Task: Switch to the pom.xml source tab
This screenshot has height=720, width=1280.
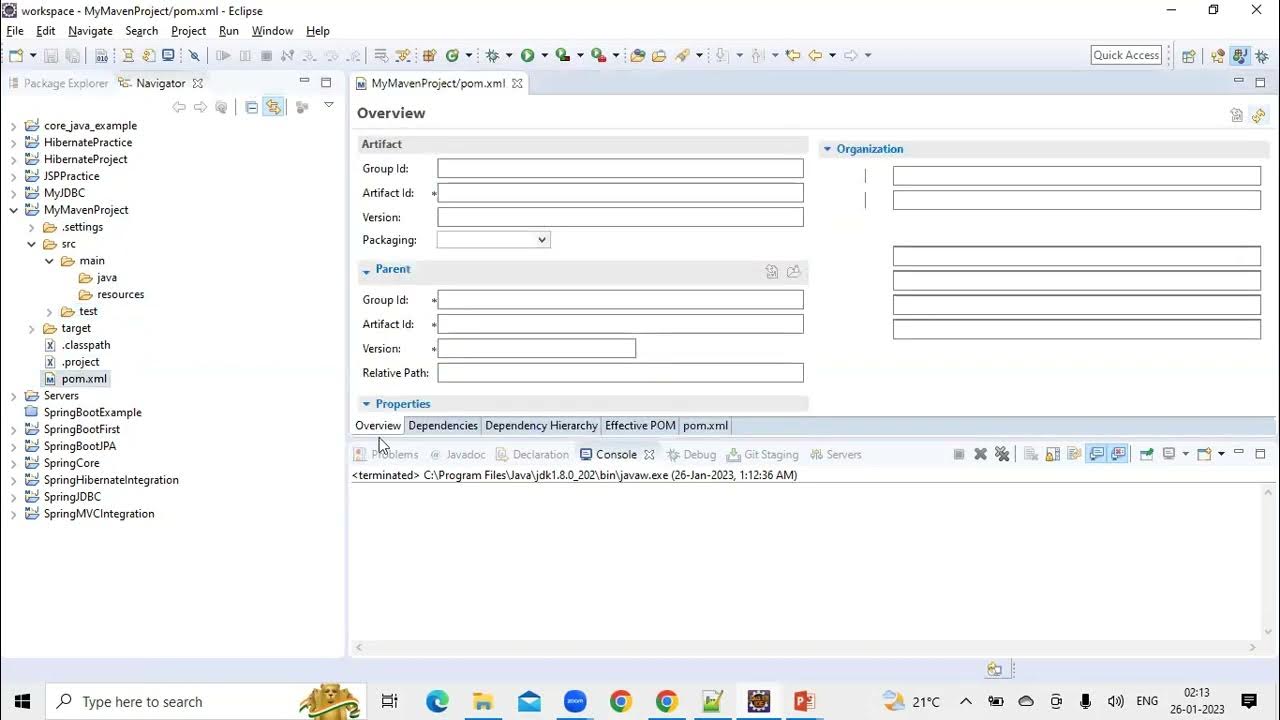Action: pos(705,426)
